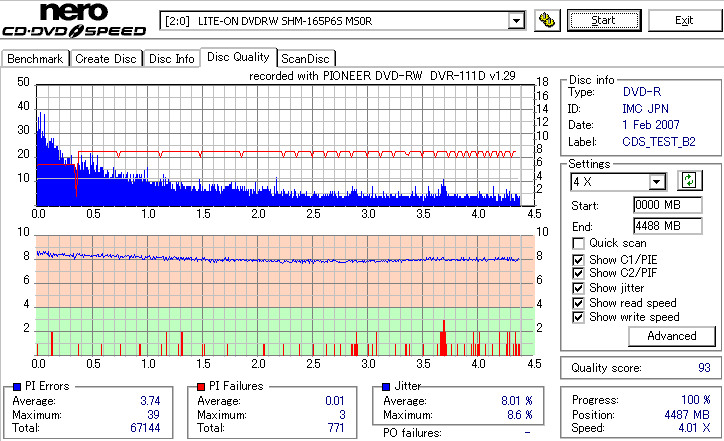The width and height of the screenshot is (724, 441).
Task: Select the Disc Quality tab
Action: click(x=238, y=57)
